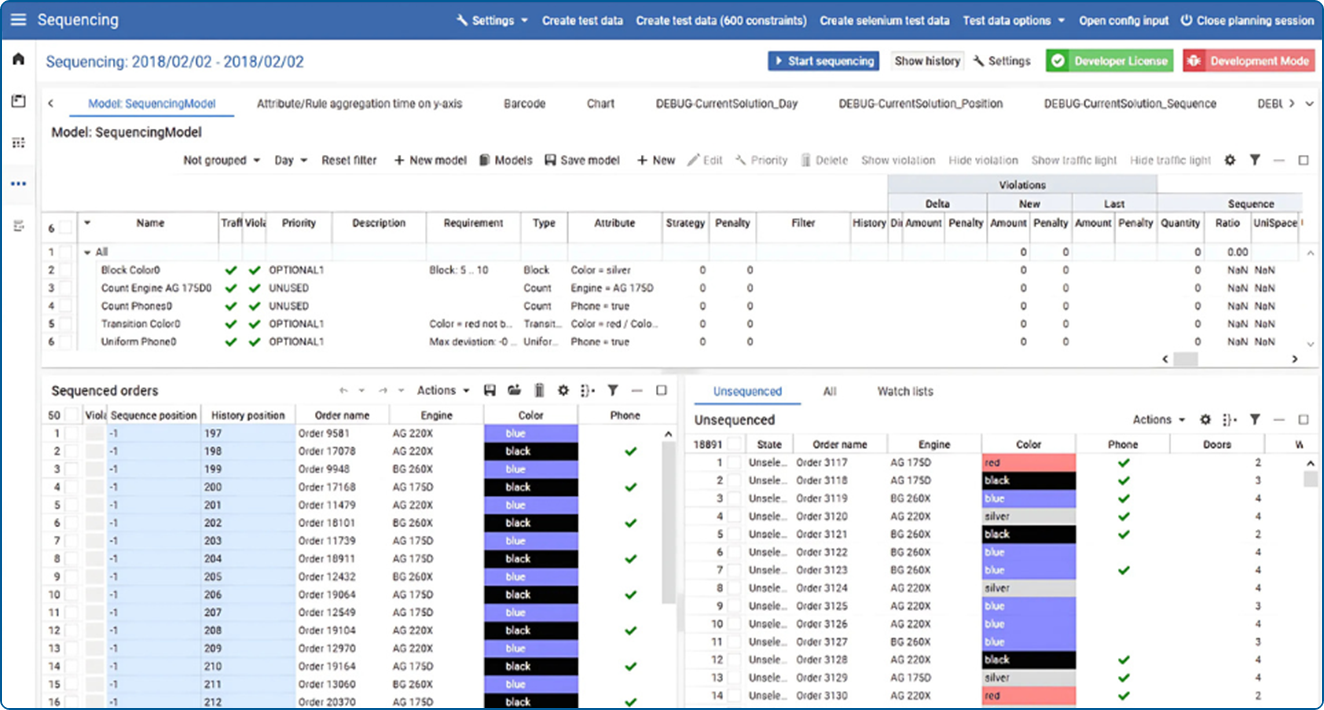Click red color cell of Order 3117

[1028, 463]
